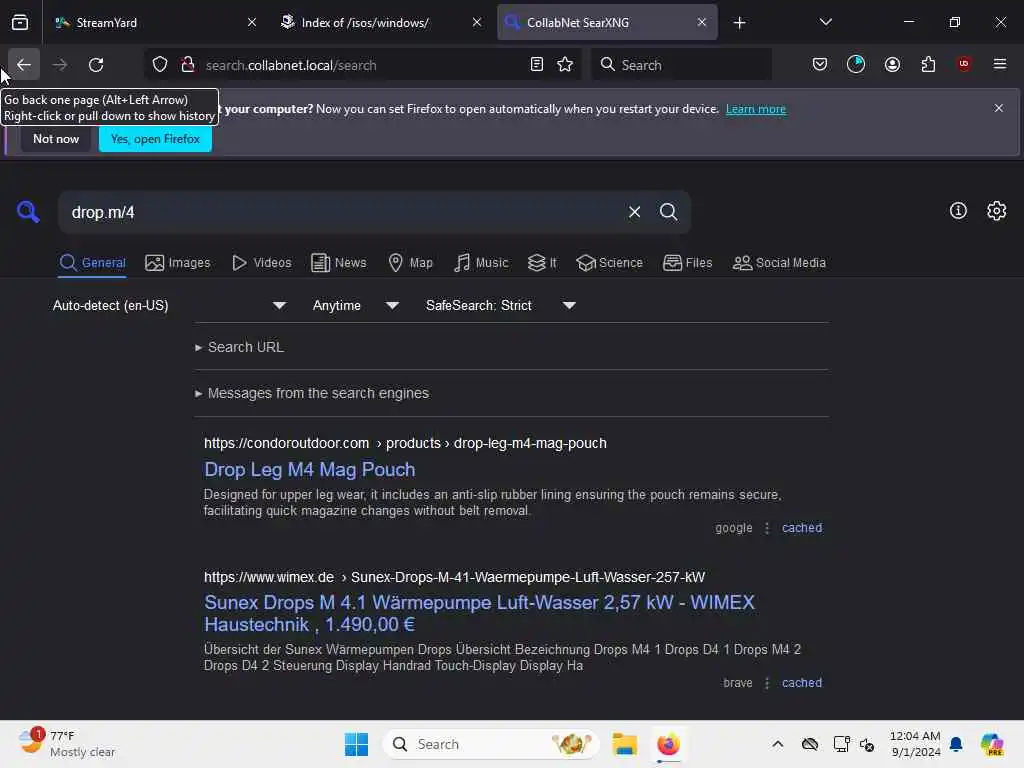Open the Copilot icon in taskbar

(x=991, y=744)
